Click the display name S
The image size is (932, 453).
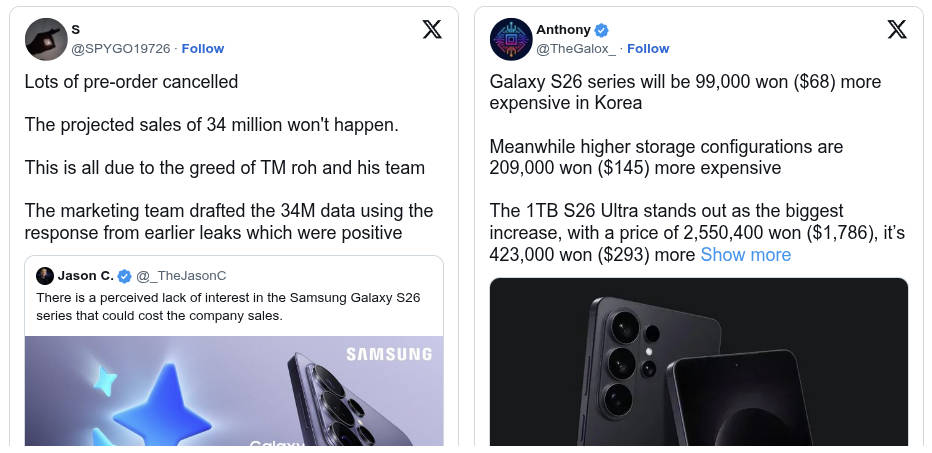click(76, 30)
